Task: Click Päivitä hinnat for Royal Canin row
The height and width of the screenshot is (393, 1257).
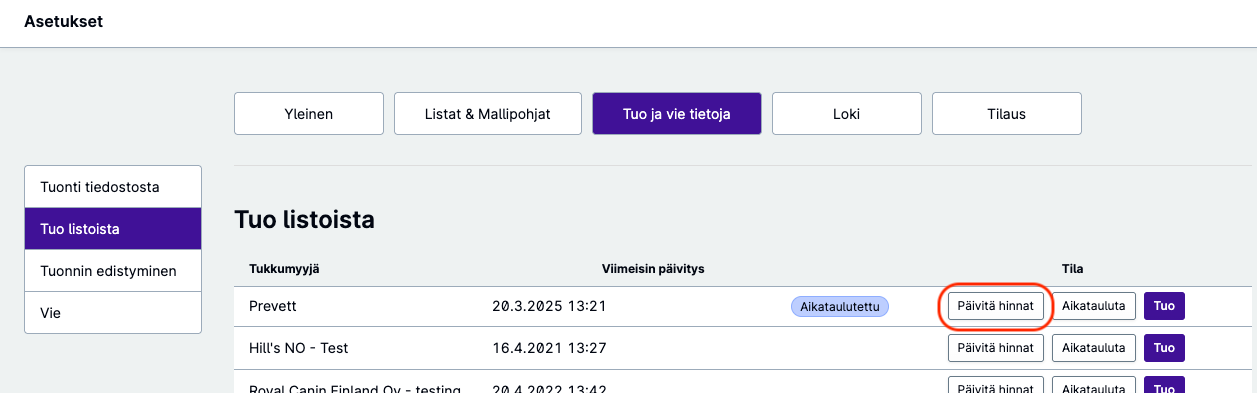Action: pos(996,385)
